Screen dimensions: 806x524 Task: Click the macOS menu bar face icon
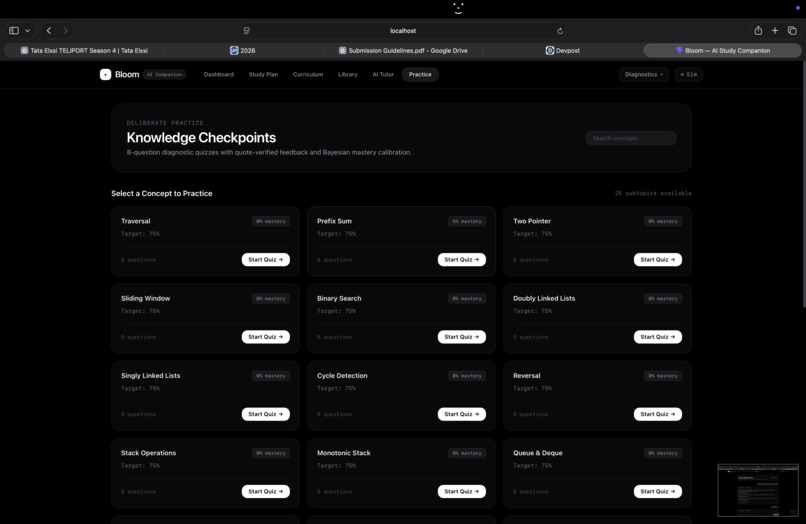coord(458,8)
